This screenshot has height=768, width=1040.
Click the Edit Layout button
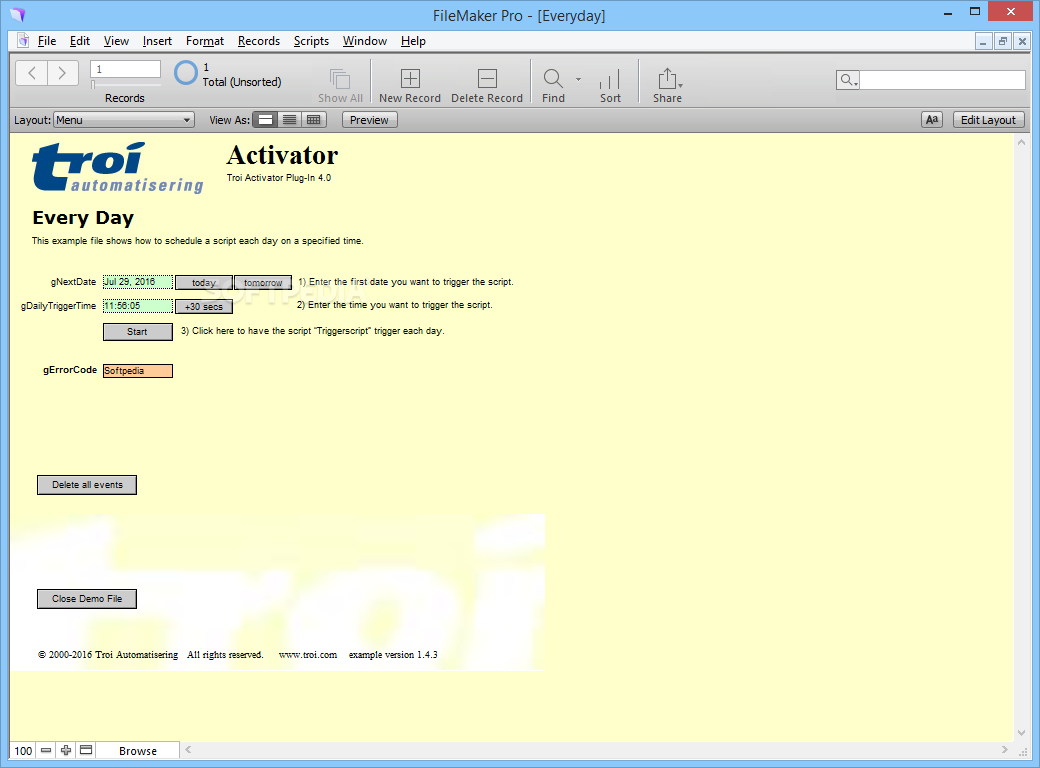tap(988, 120)
